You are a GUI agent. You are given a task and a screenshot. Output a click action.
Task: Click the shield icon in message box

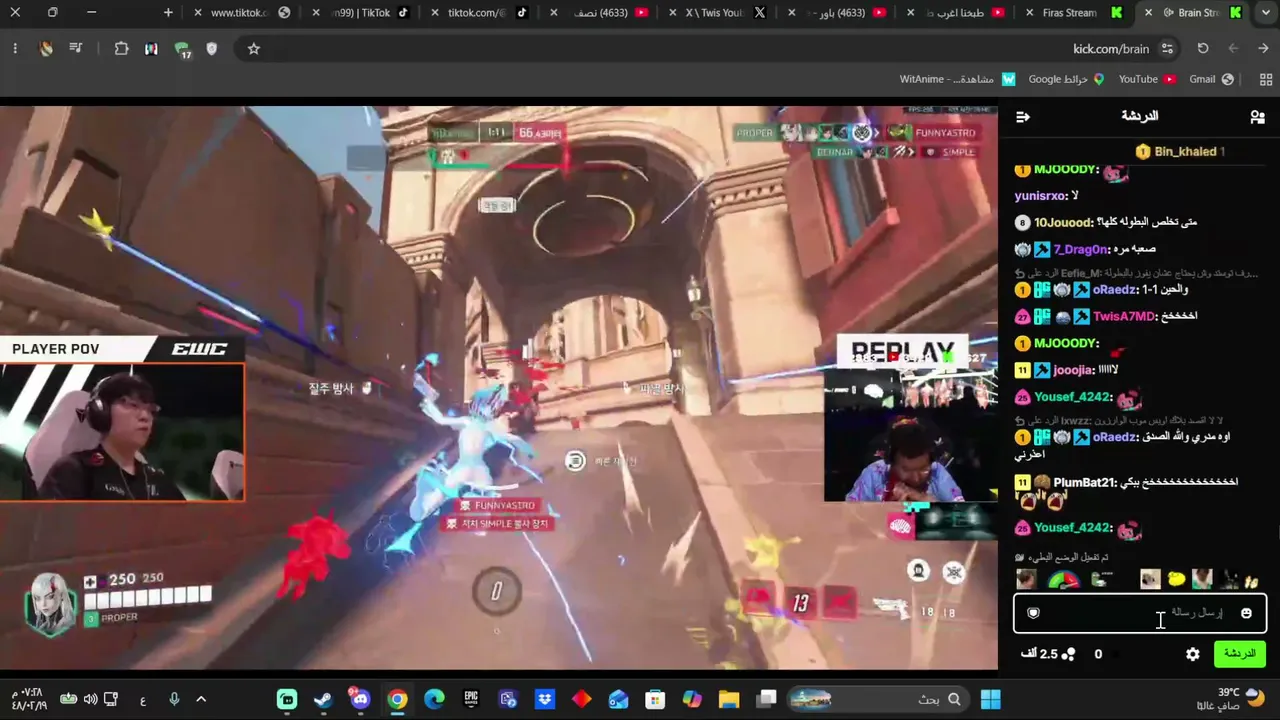point(1033,613)
